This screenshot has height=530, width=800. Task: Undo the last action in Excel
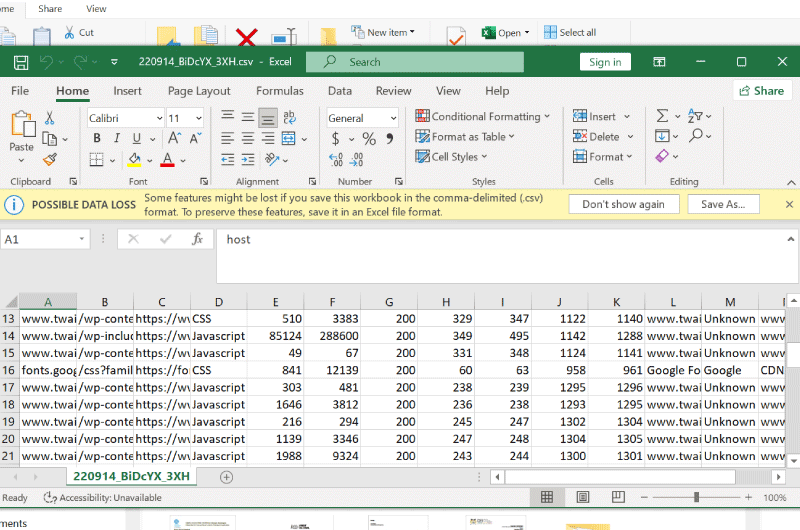(x=46, y=62)
